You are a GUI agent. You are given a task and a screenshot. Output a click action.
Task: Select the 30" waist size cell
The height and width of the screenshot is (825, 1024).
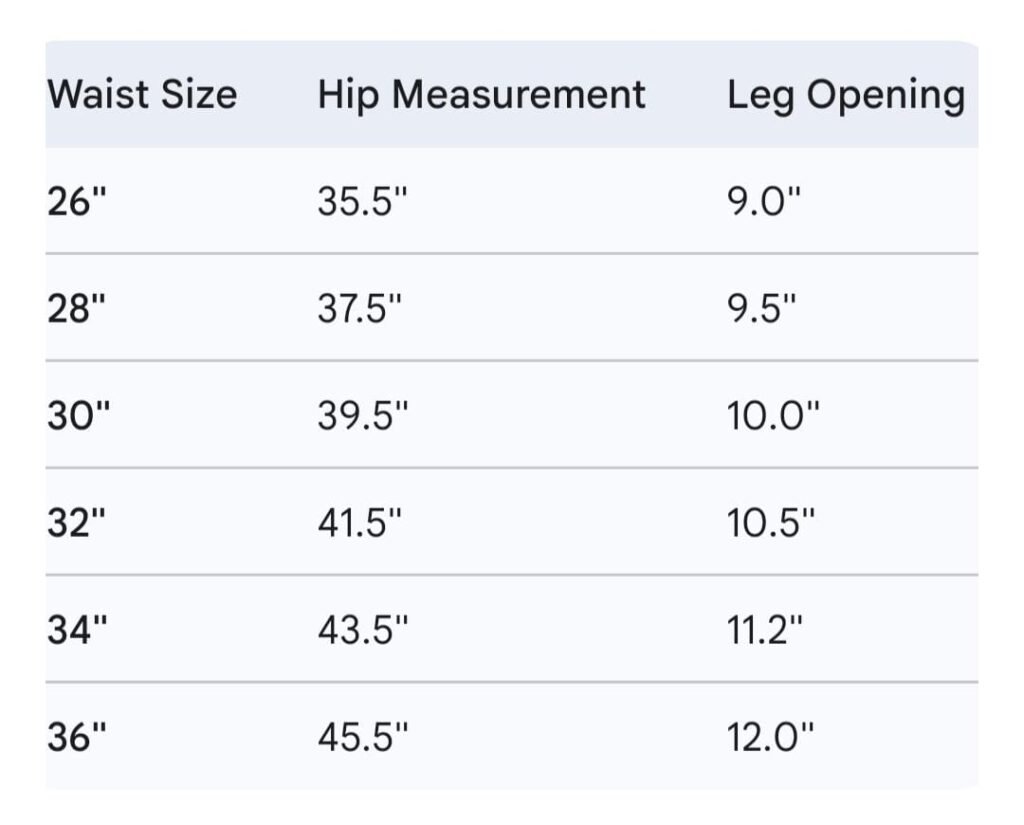click(x=77, y=416)
